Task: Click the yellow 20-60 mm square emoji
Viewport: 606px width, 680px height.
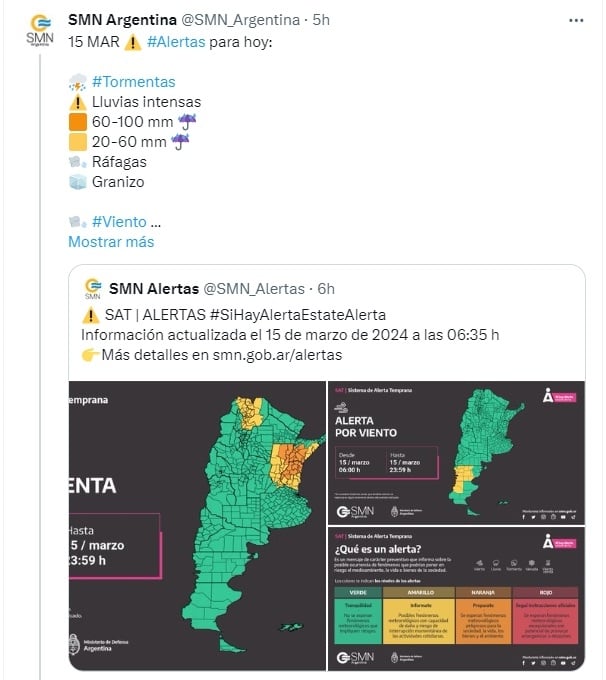Action: pyautogui.click(x=78, y=142)
